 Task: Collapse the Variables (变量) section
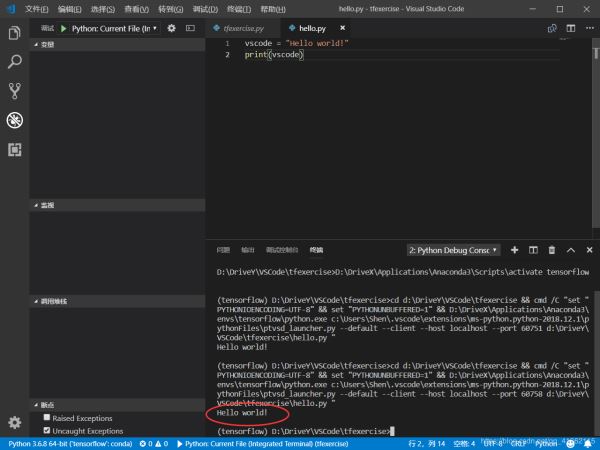pos(117,44)
